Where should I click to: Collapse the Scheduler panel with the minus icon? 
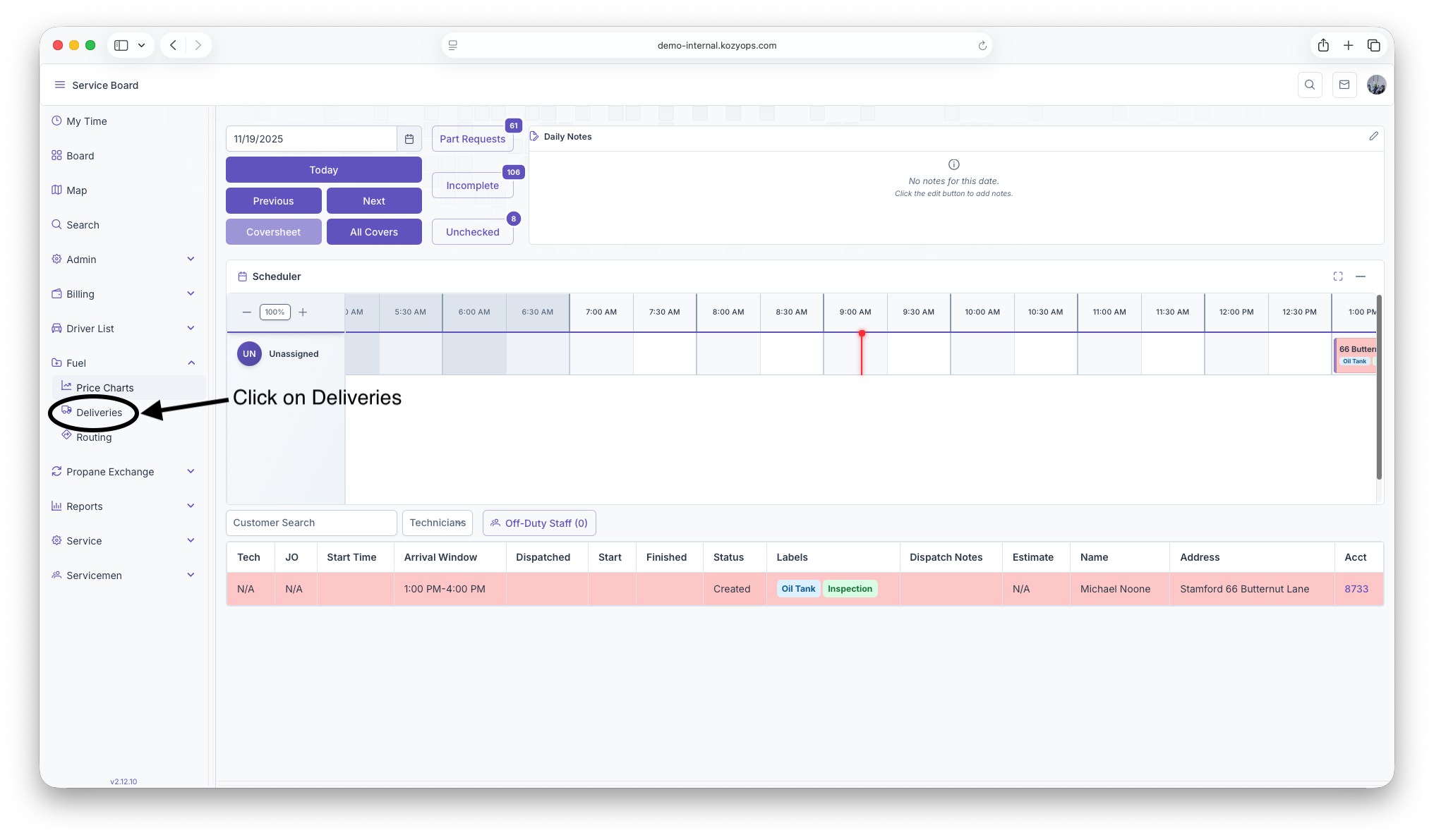(x=1361, y=276)
